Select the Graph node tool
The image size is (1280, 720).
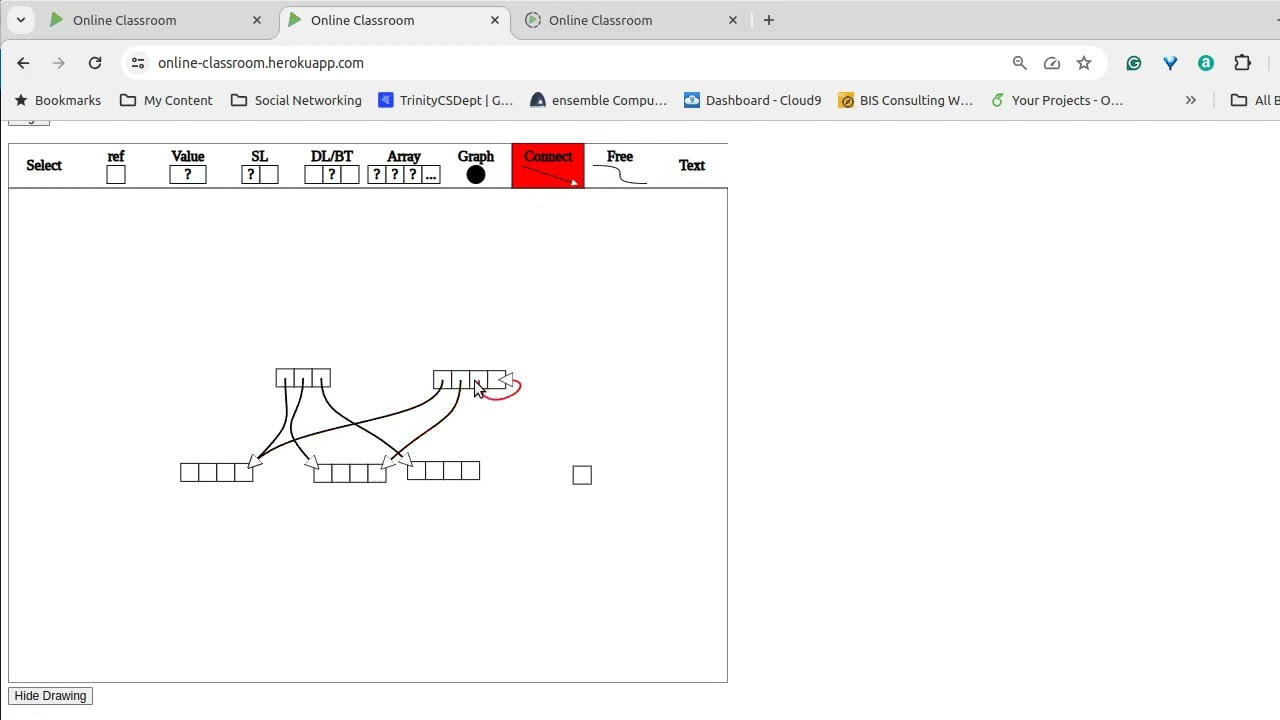(x=476, y=166)
